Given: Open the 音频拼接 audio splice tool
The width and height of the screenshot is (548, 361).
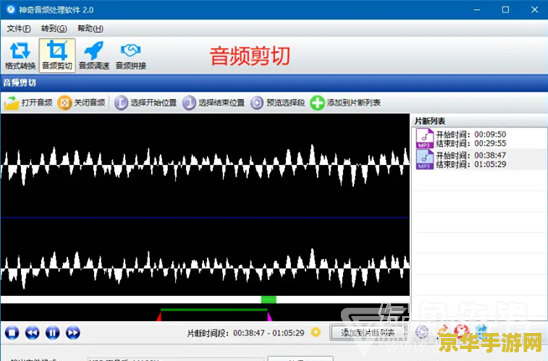Looking at the screenshot, I should point(131,56).
